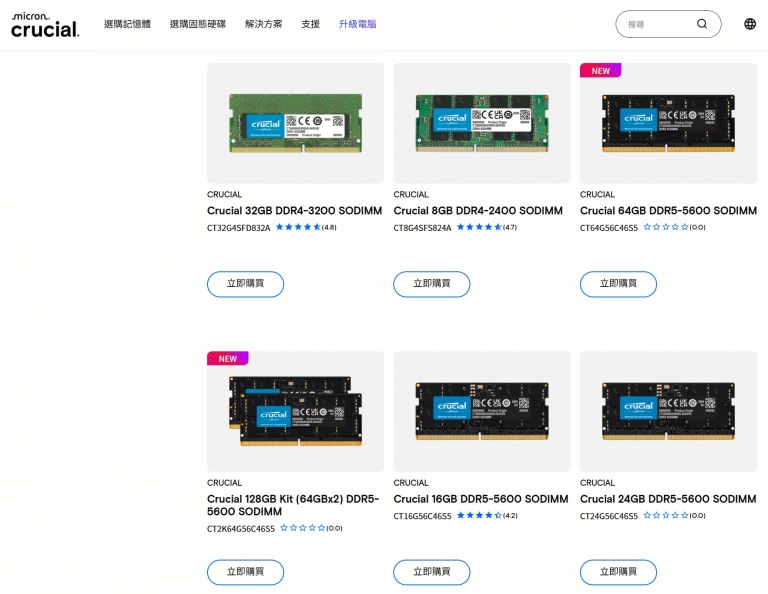
Task: Open the globe region selector
Action: [x=750, y=24]
